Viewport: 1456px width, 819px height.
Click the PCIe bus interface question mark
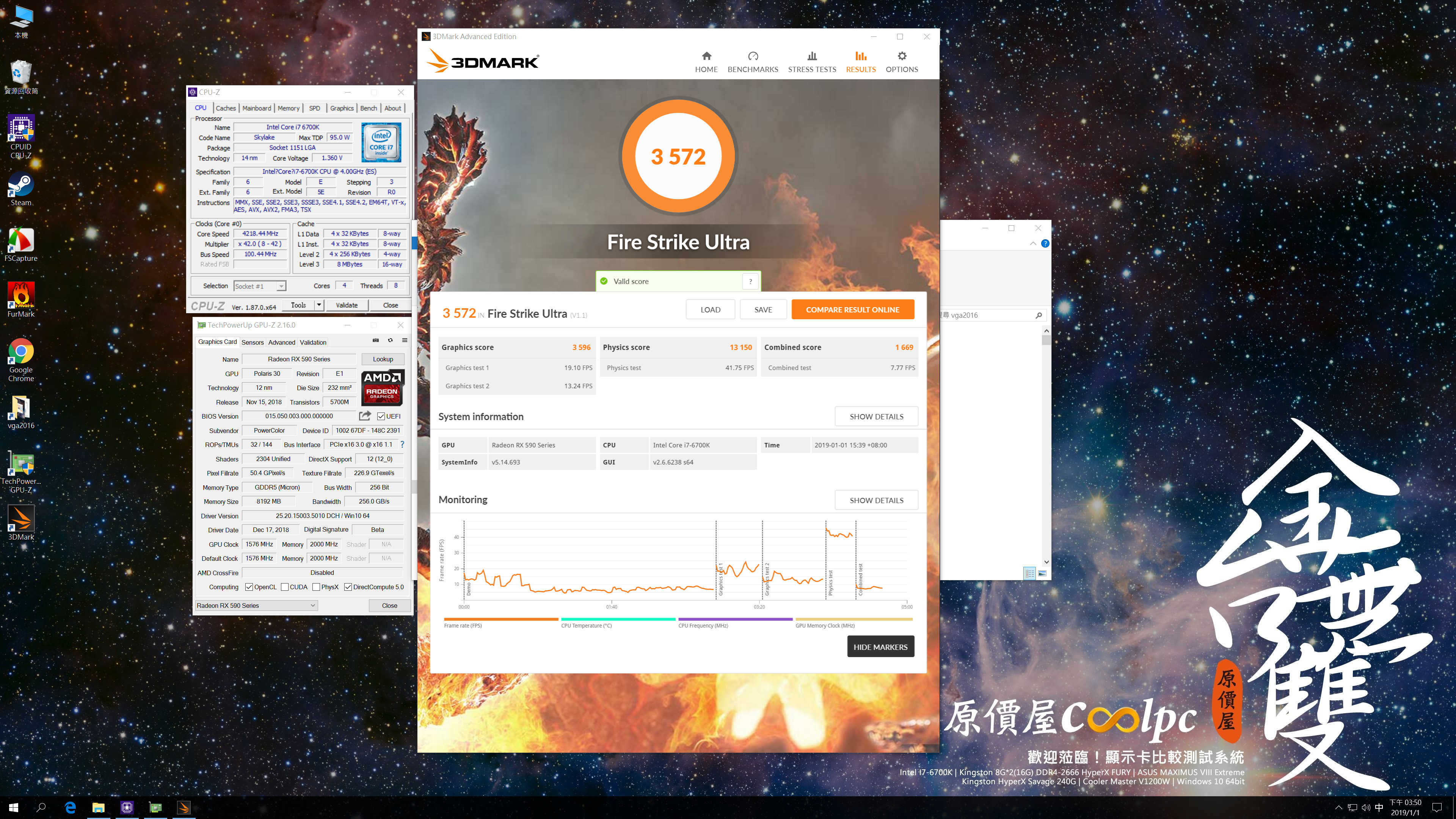pyautogui.click(x=402, y=445)
